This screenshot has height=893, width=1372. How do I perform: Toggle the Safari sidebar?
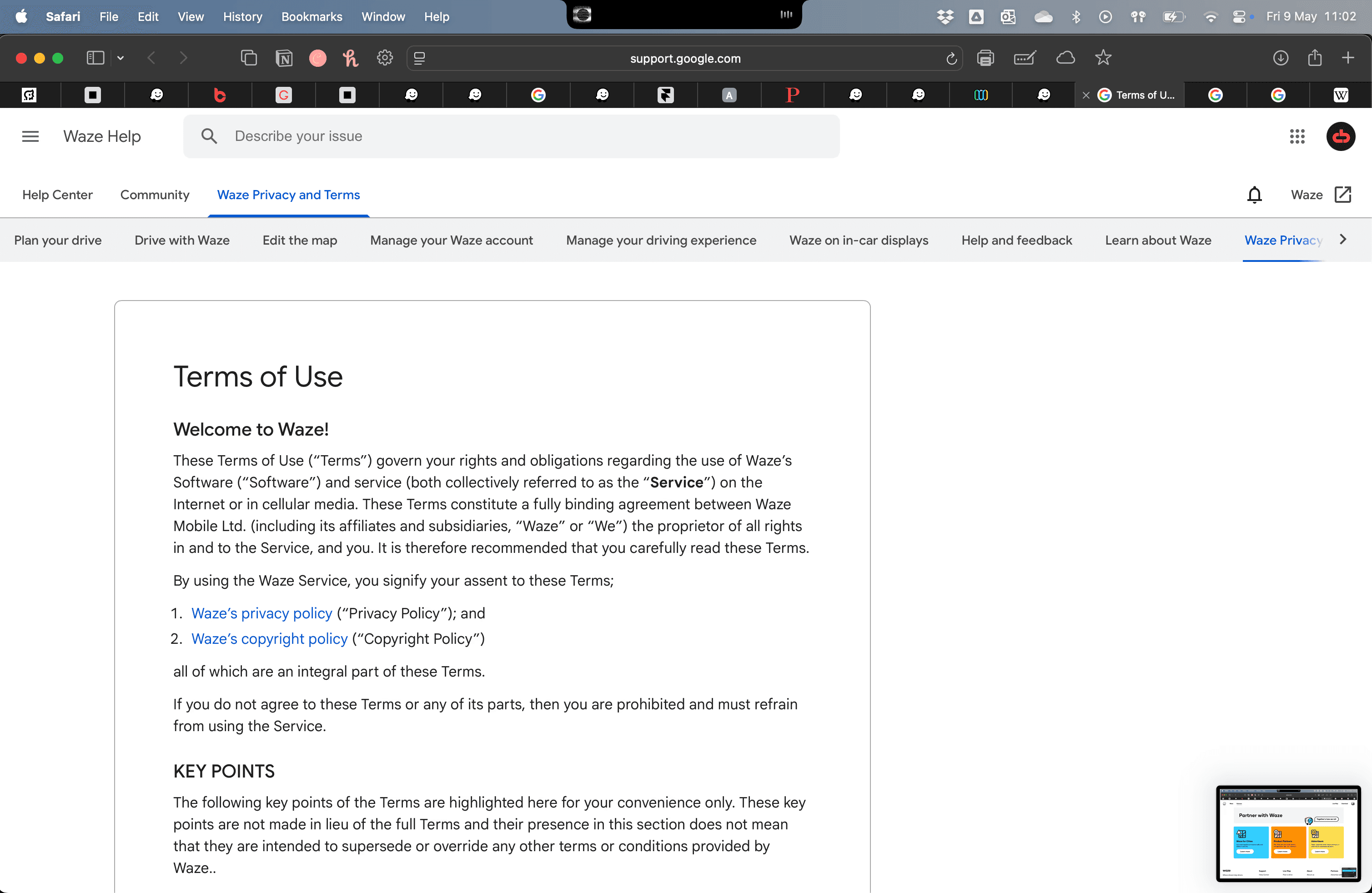(x=95, y=58)
